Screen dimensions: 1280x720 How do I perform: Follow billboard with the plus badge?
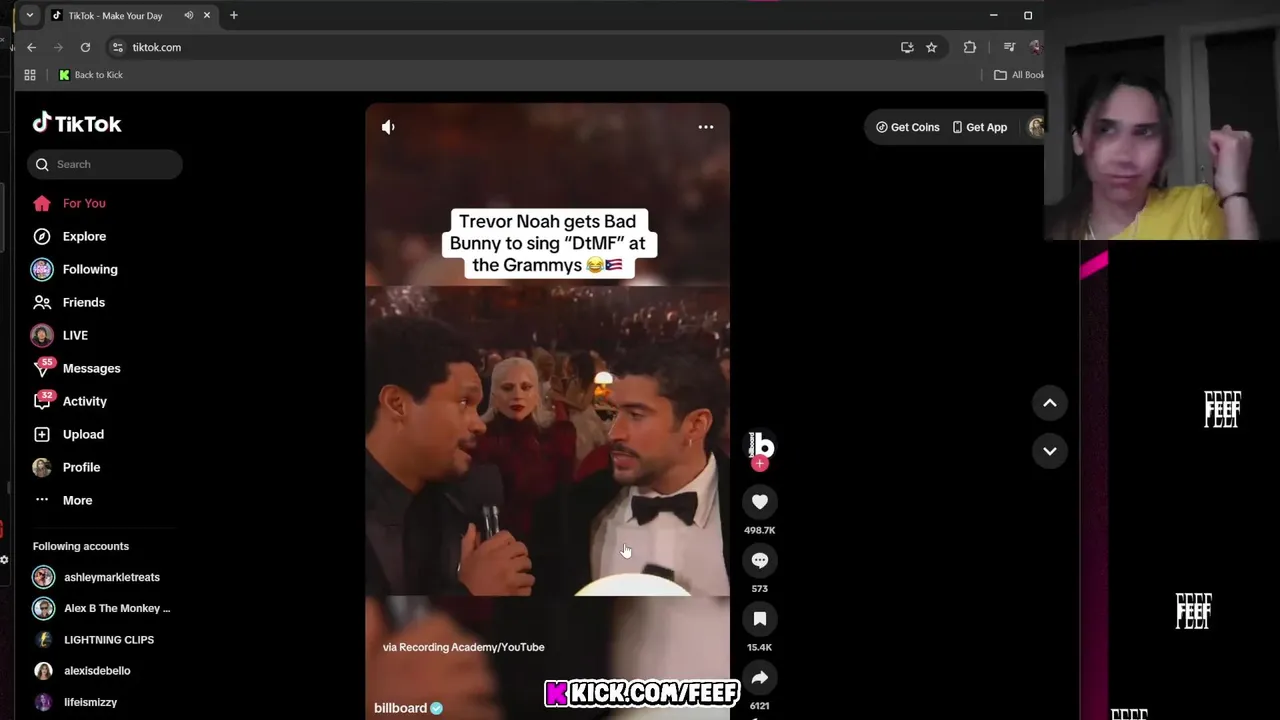click(x=760, y=464)
